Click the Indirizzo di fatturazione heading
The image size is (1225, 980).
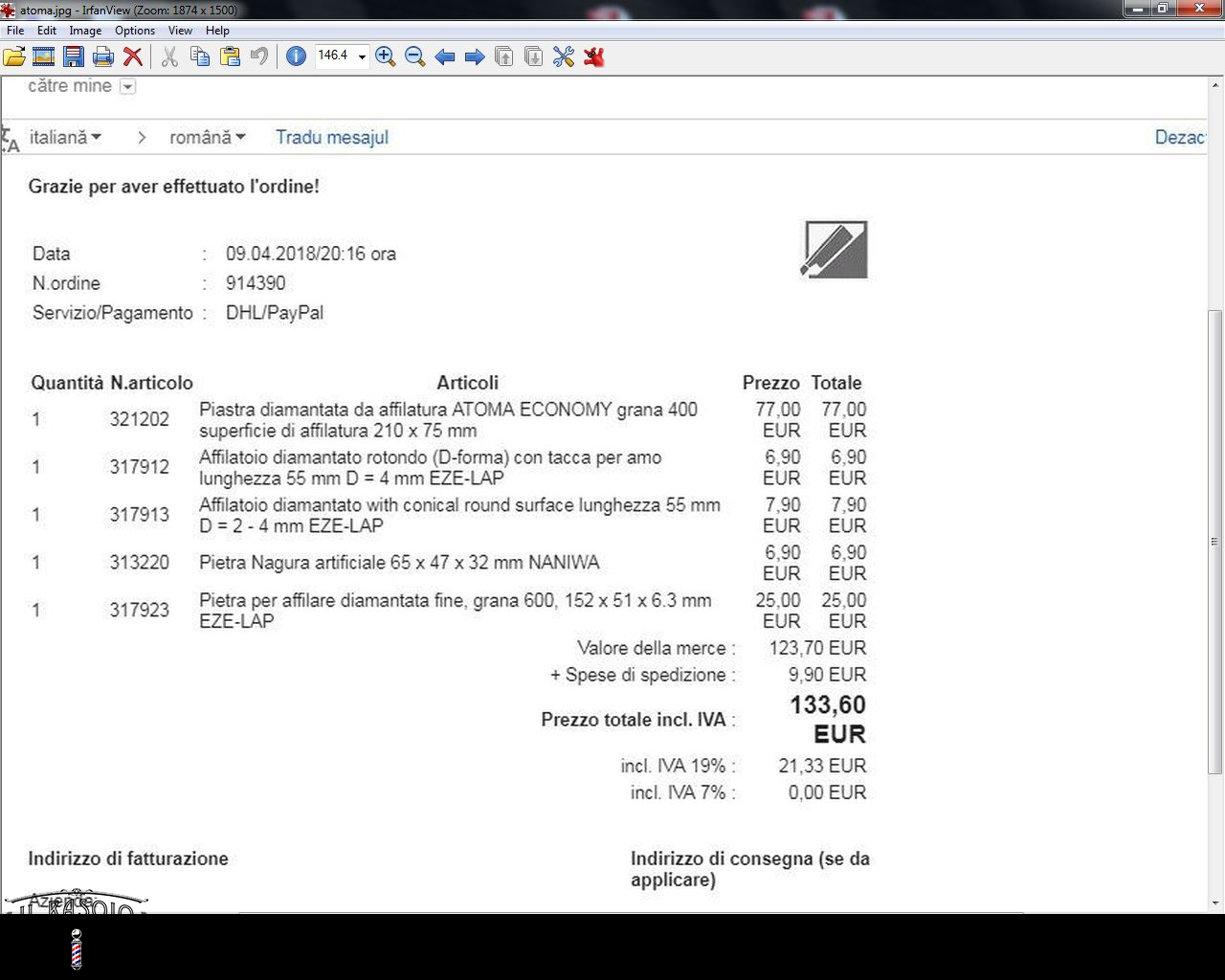click(128, 858)
